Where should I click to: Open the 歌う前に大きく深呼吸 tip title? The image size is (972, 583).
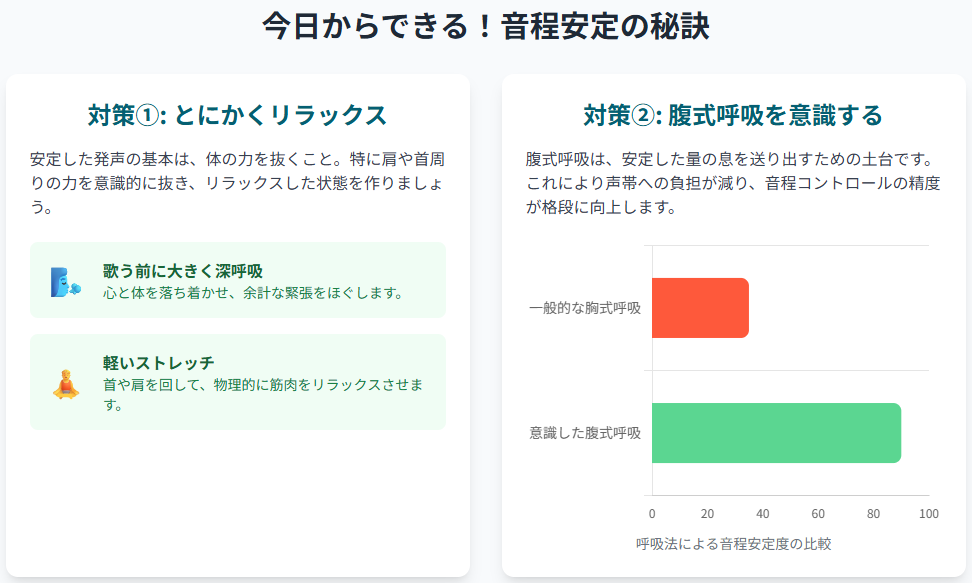182,271
